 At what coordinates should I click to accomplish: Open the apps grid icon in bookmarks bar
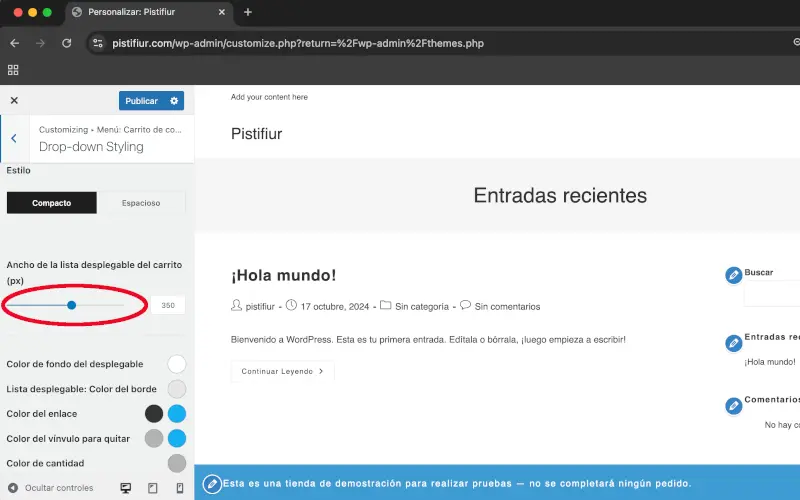click(13, 70)
